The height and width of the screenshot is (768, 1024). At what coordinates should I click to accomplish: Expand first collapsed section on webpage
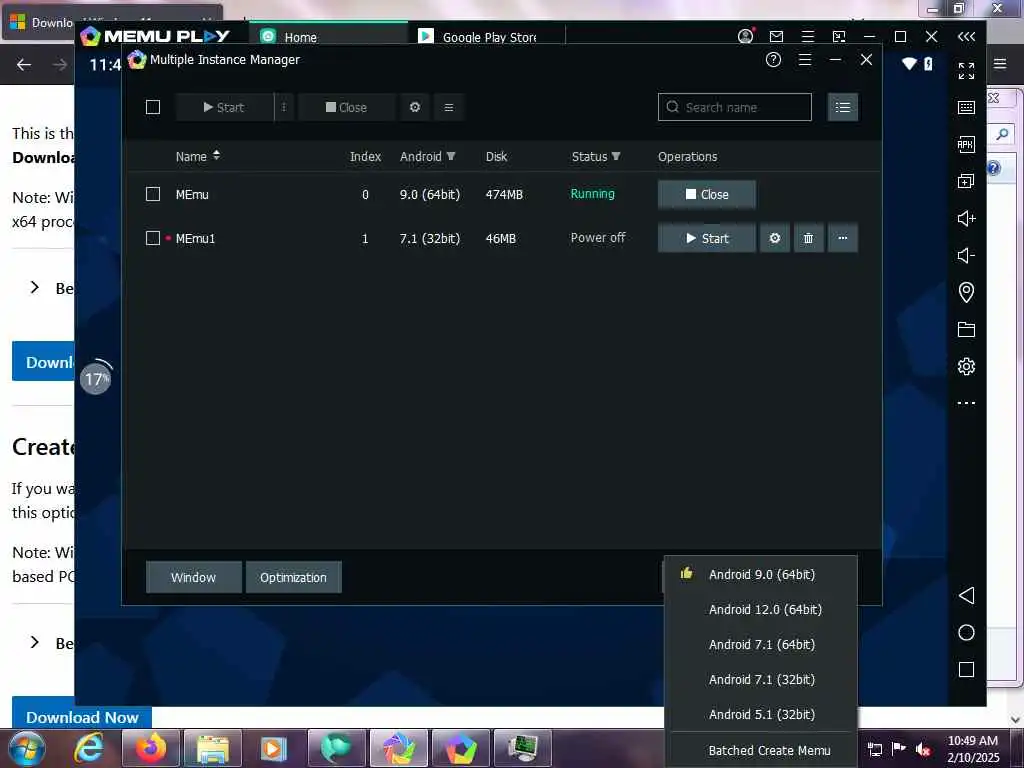pos(35,287)
